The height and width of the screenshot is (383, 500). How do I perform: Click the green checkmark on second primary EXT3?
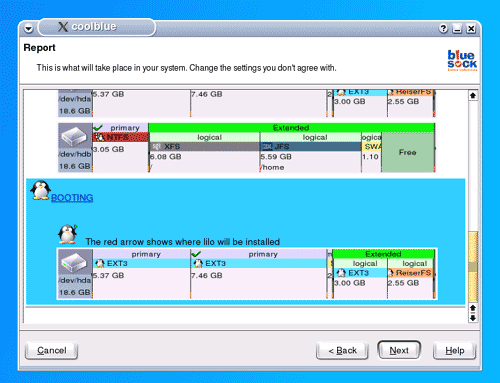click(x=196, y=254)
